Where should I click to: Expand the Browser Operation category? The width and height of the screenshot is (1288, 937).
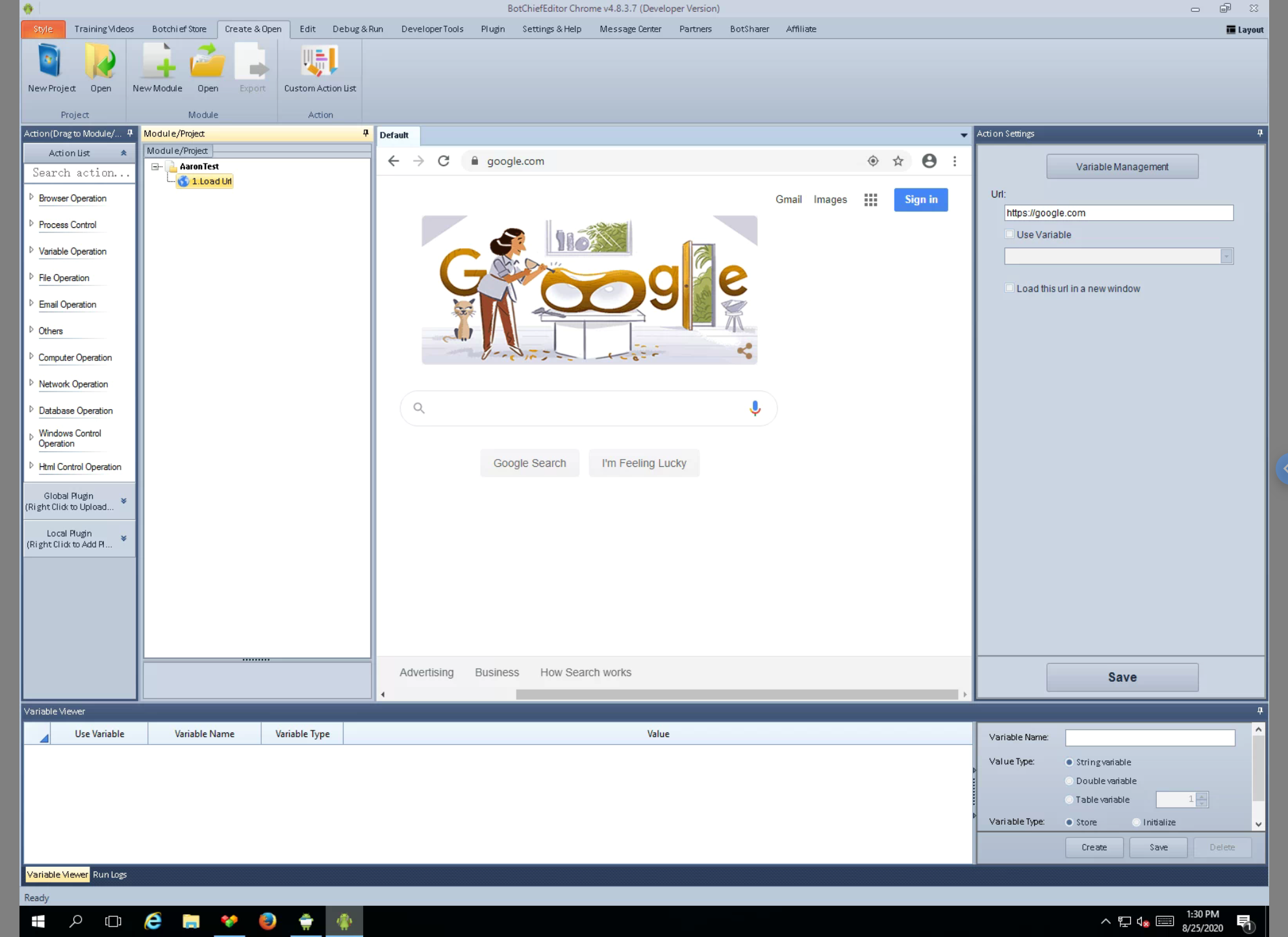click(x=31, y=197)
